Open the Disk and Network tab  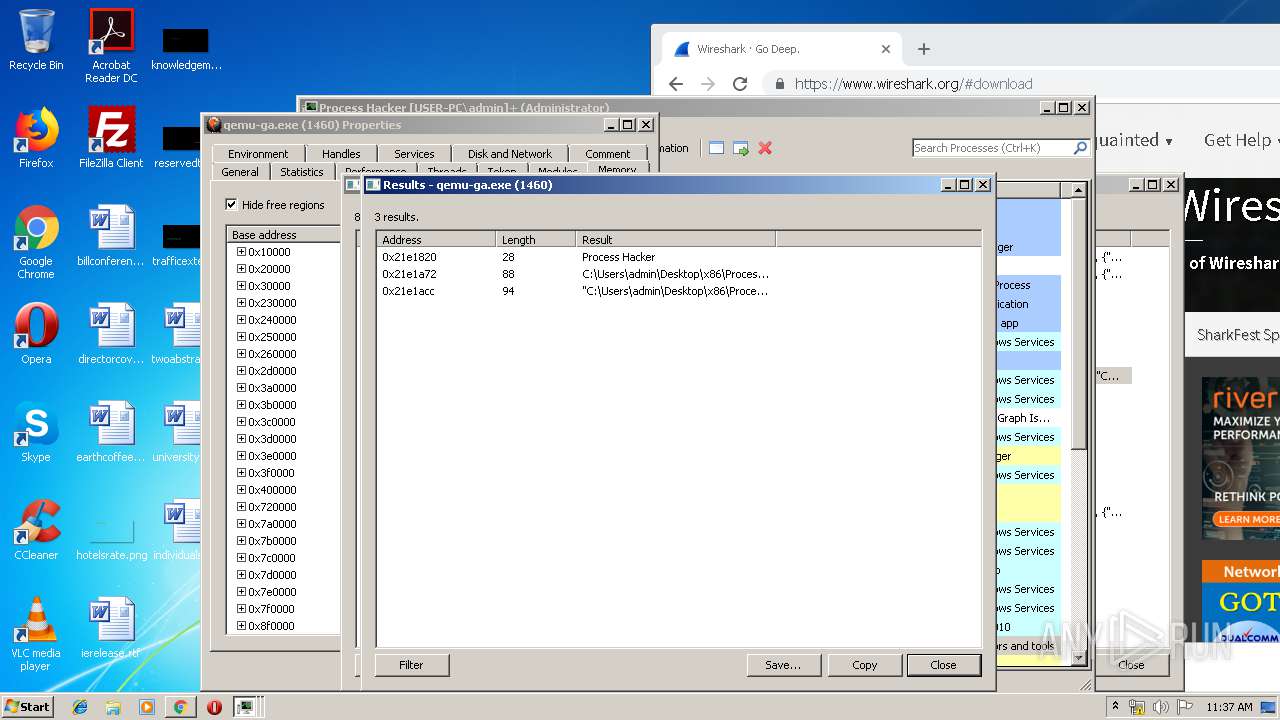pos(510,154)
